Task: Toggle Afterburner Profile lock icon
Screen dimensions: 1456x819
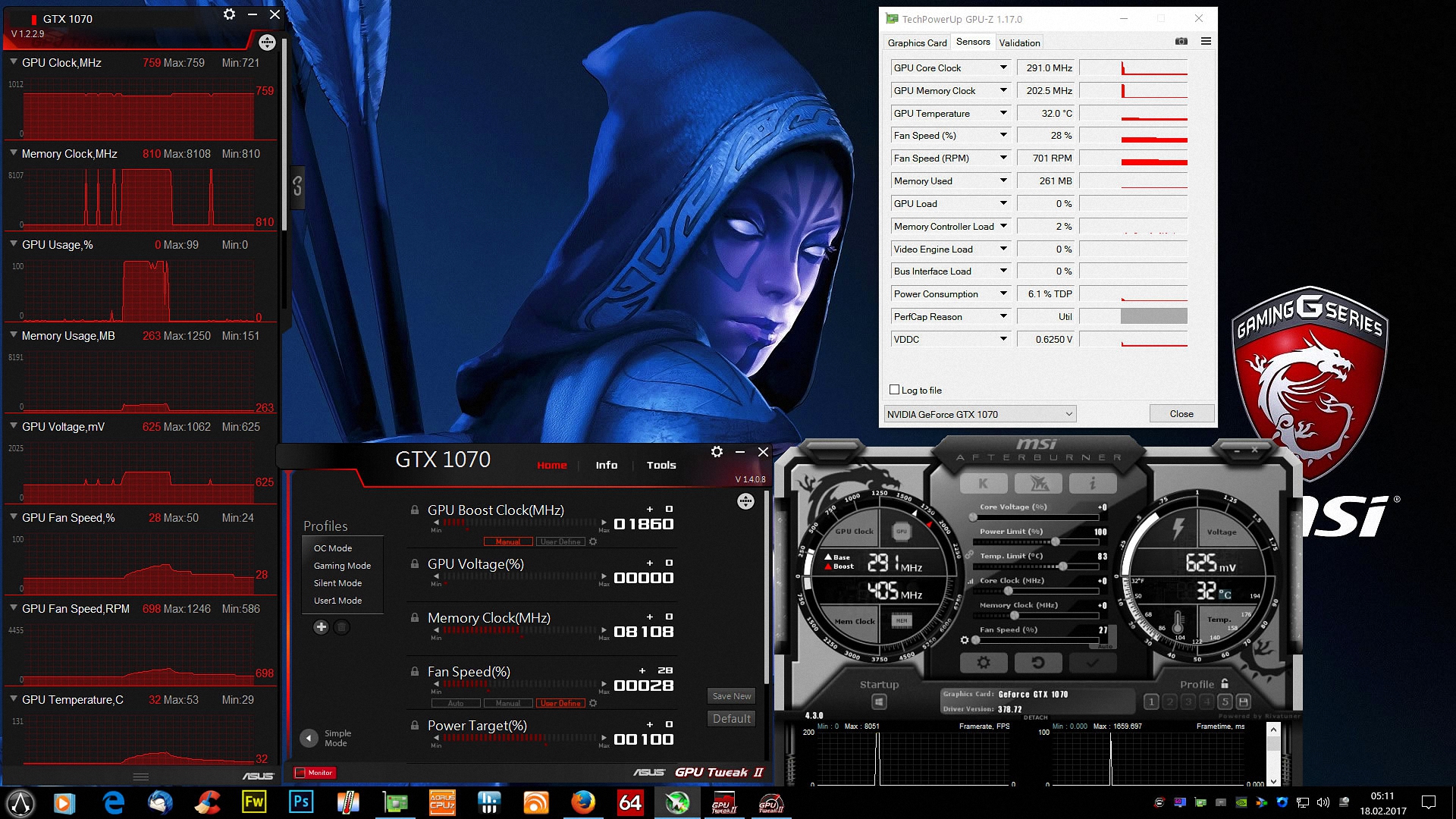Action: [1225, 684]
